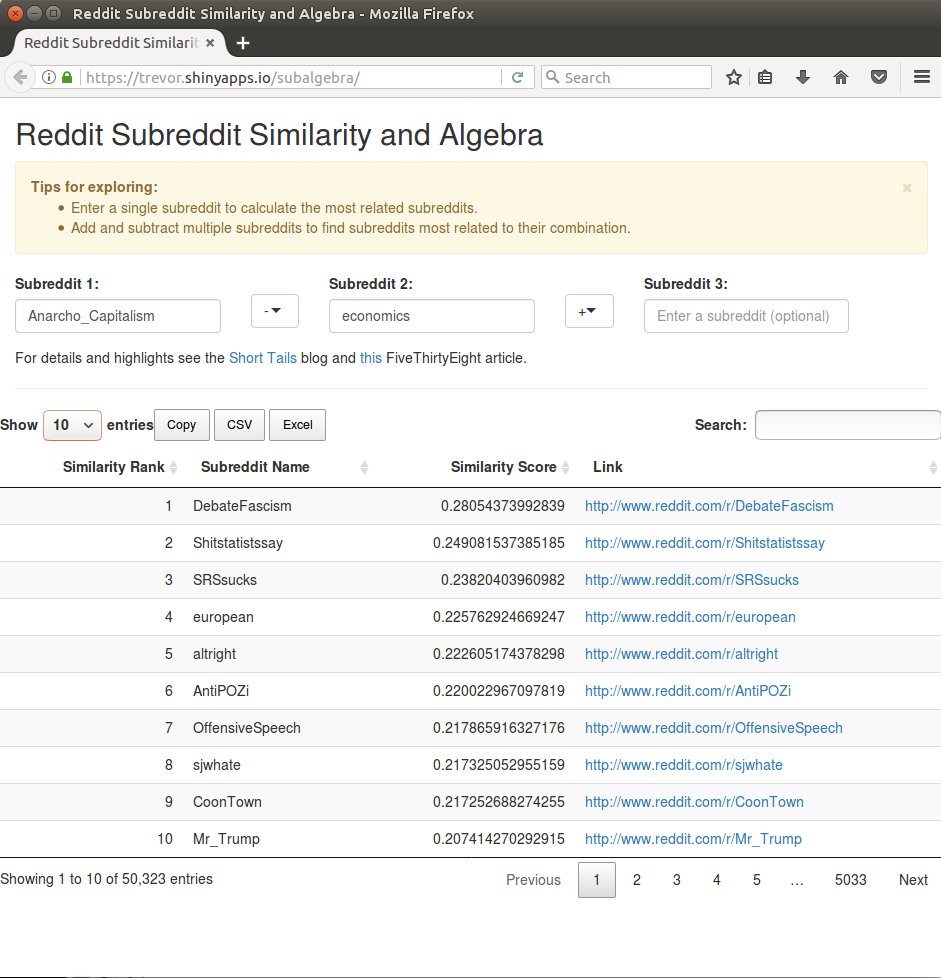Sort by the Link column arrows
Viewport: 941px width, 978px height.
point(933,467)
